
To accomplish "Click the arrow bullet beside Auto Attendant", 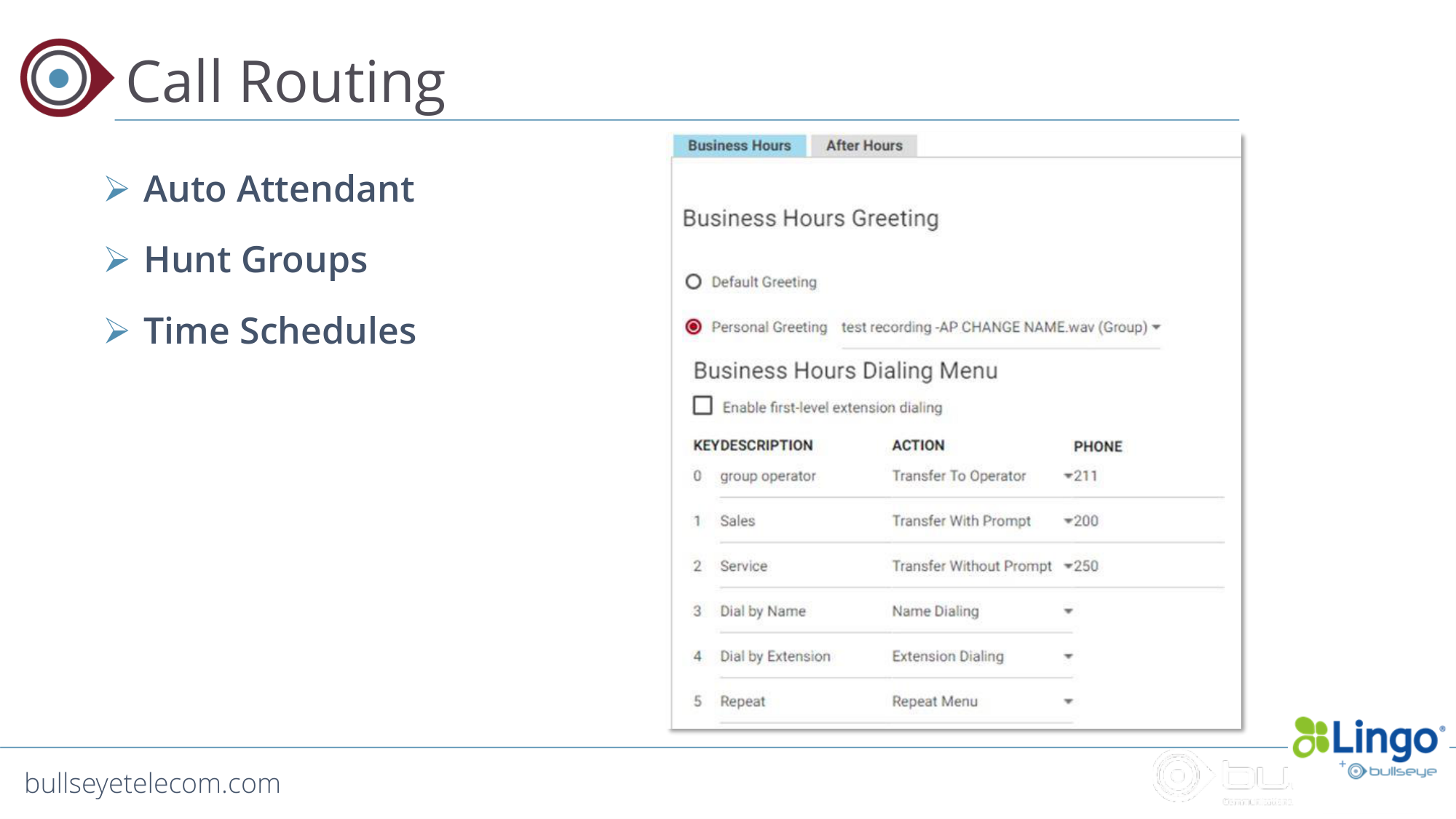I will (x=116, y=189).
